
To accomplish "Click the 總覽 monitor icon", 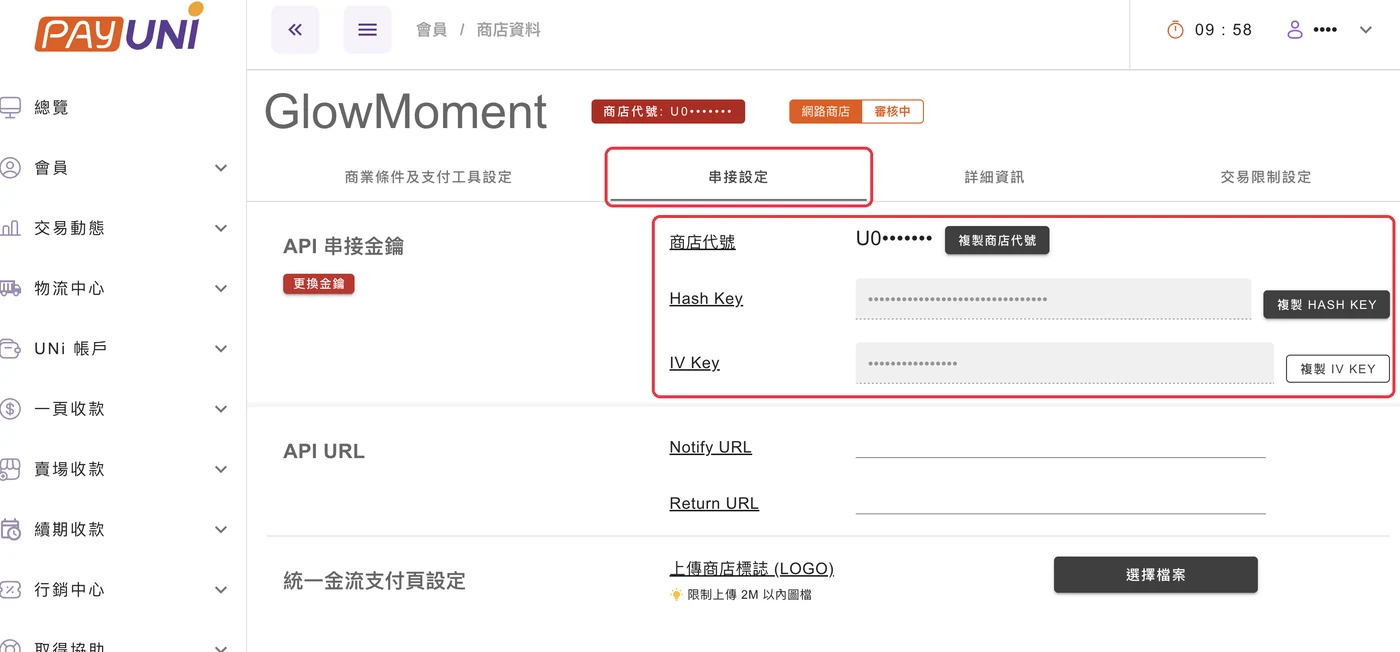I will coord(10,108).
